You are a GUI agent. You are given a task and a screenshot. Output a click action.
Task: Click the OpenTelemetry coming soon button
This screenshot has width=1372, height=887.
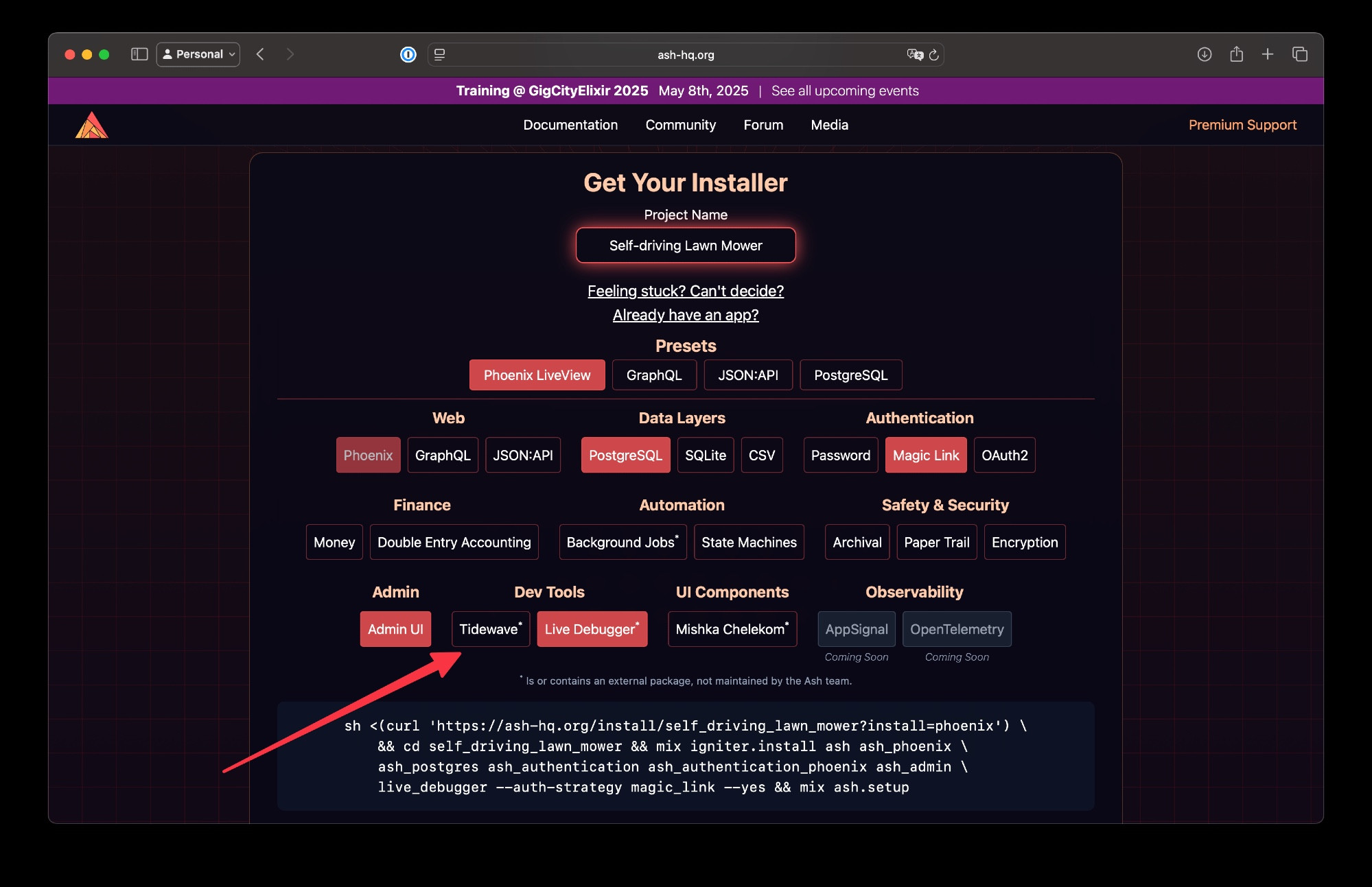[957, 629]
